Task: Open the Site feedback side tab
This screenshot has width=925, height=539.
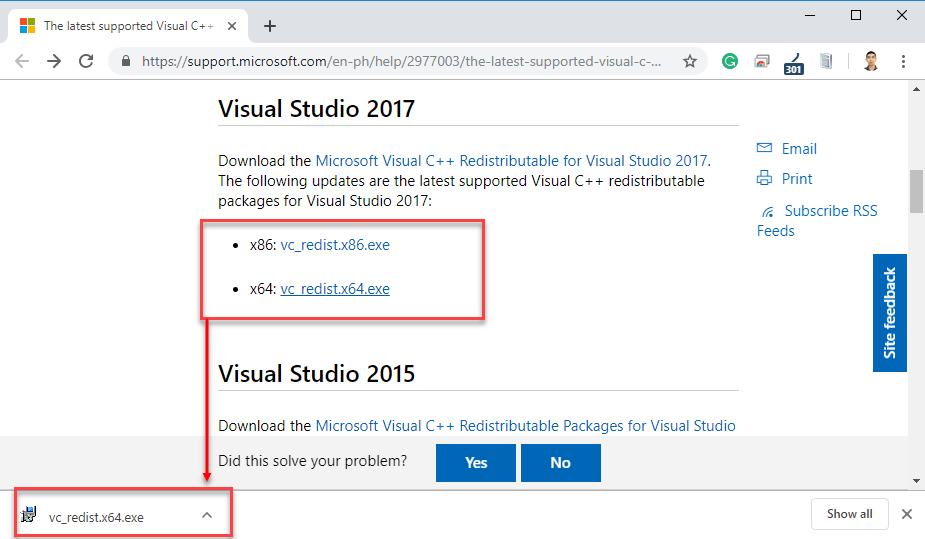Action: point(890,313)
